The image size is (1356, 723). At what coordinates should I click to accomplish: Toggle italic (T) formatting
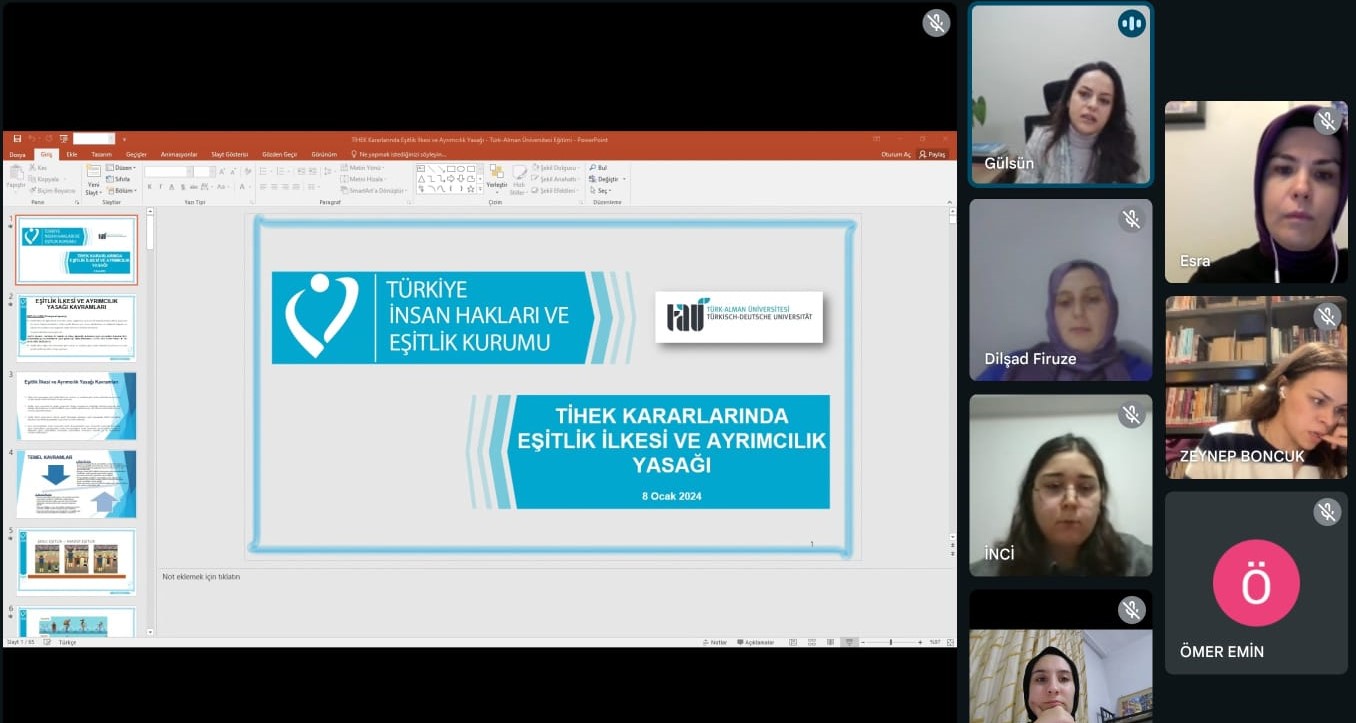coord(161,187)
